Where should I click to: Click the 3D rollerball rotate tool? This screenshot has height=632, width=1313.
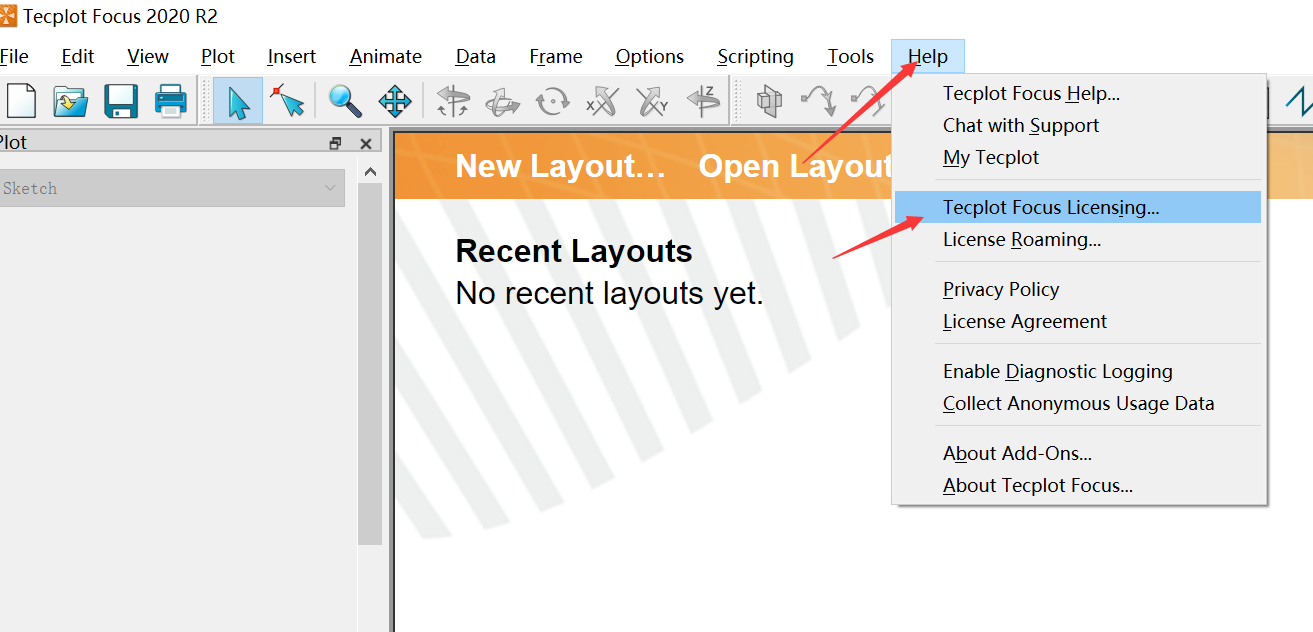[502, 101]
